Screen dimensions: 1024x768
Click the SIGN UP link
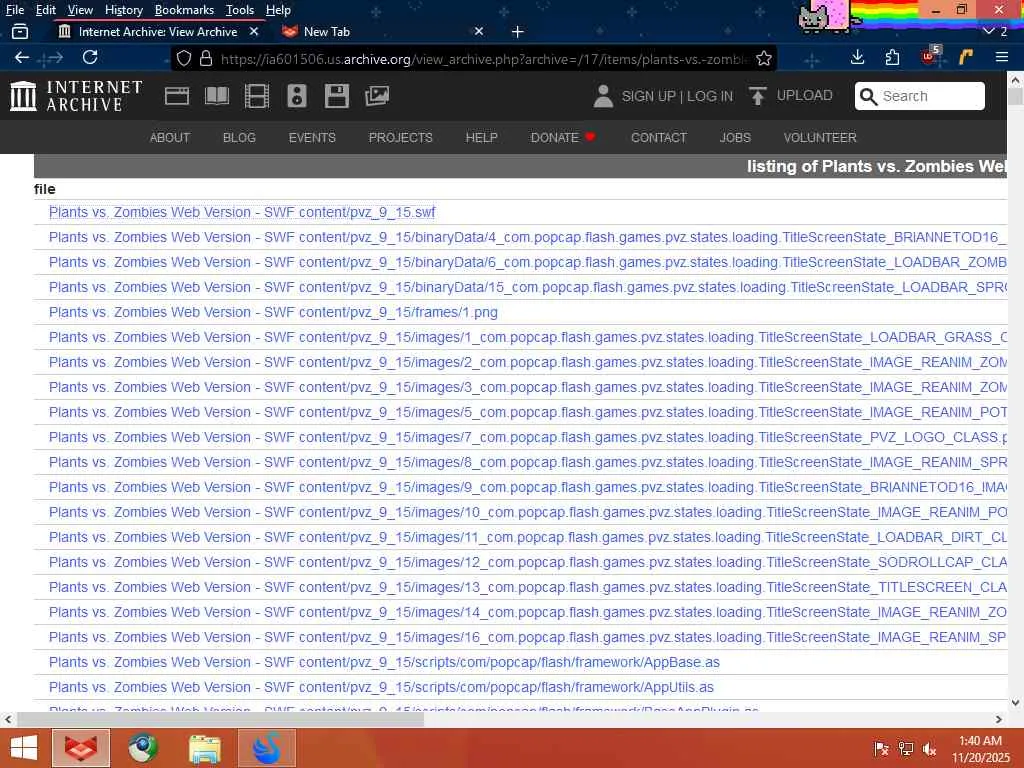tap(648, 96)
